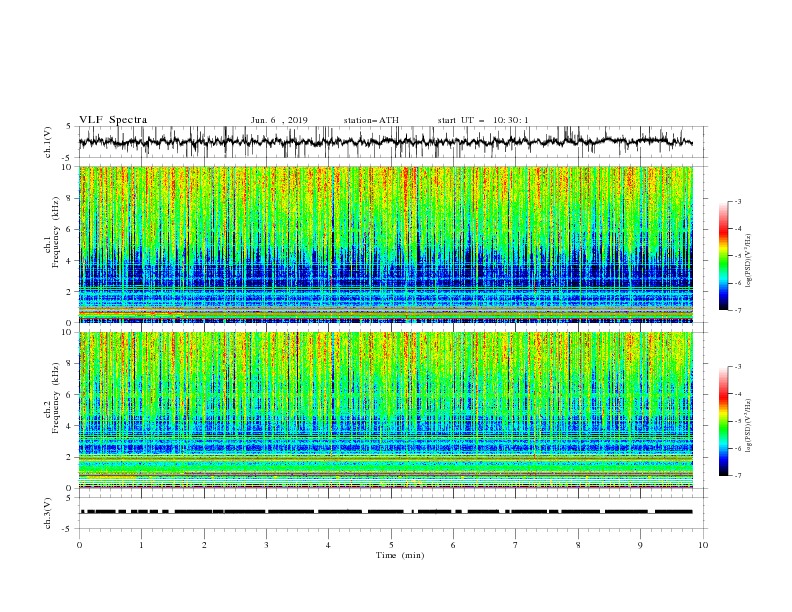This screenshot has width=792, height=612.
Task: Click time axis tick label "5"
Action: point(391,545)
